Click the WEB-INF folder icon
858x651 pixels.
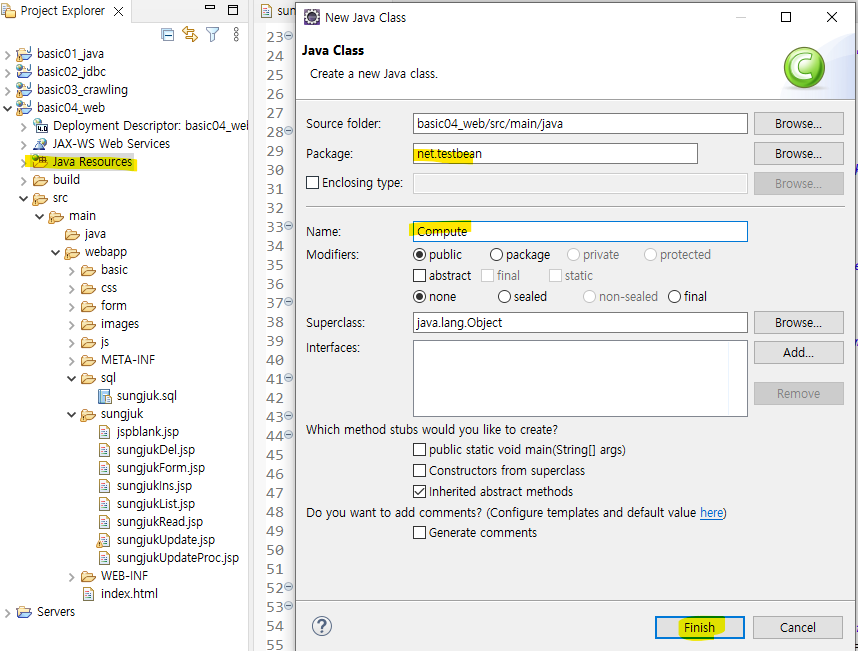(88, 576)
